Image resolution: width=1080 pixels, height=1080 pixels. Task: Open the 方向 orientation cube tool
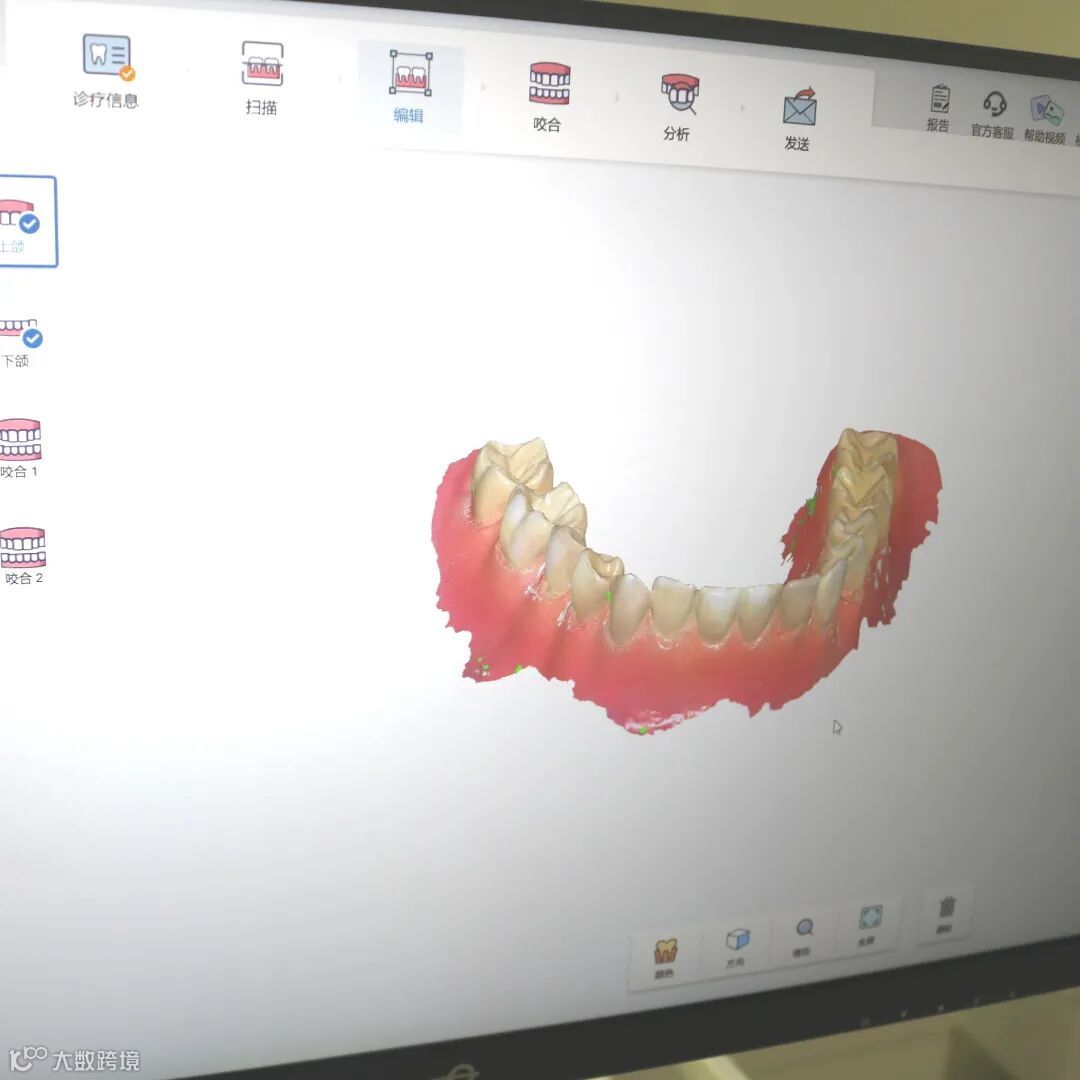coord(737,947)
